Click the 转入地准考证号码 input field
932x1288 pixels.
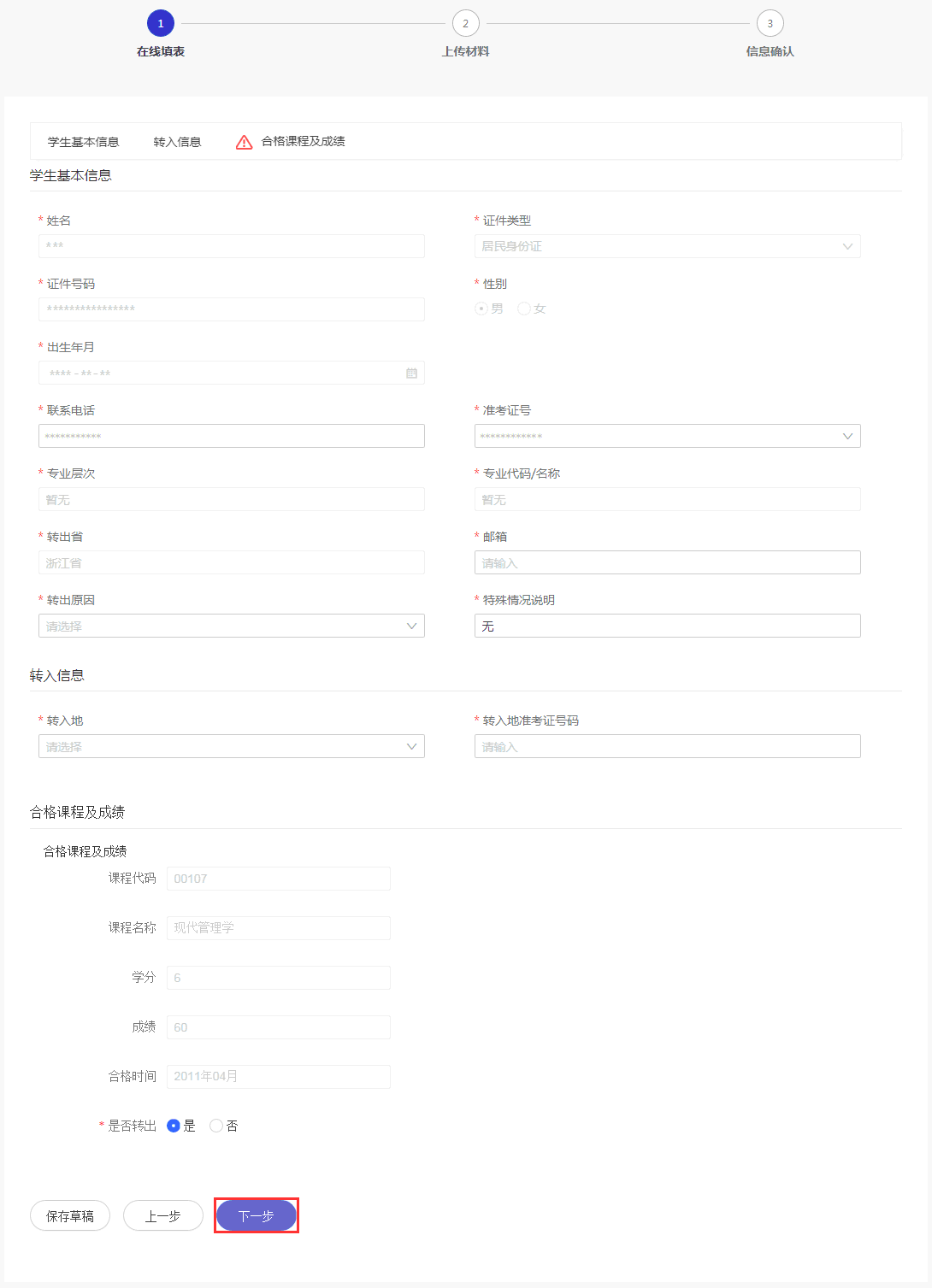(667, 746)
